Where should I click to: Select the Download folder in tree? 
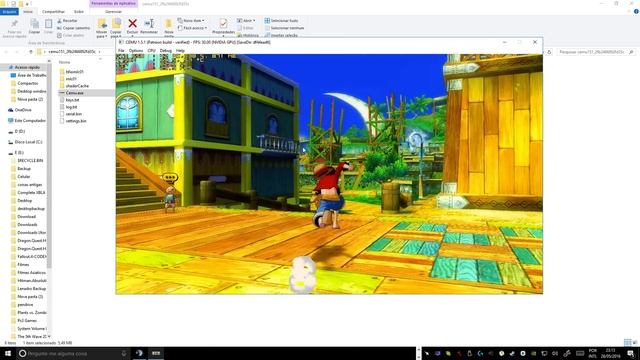(x=24, y=216)
